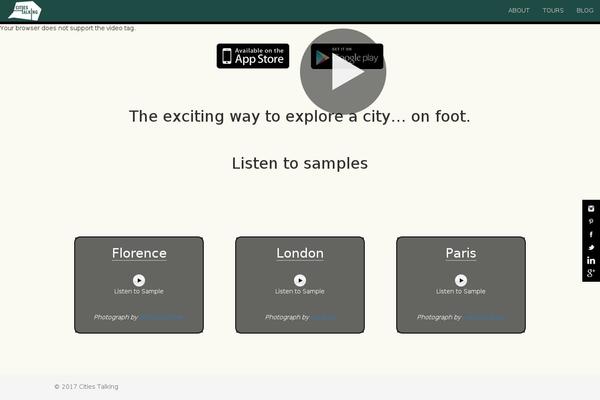Open the About menu item

pyautogui.click(x=518, y=11)
